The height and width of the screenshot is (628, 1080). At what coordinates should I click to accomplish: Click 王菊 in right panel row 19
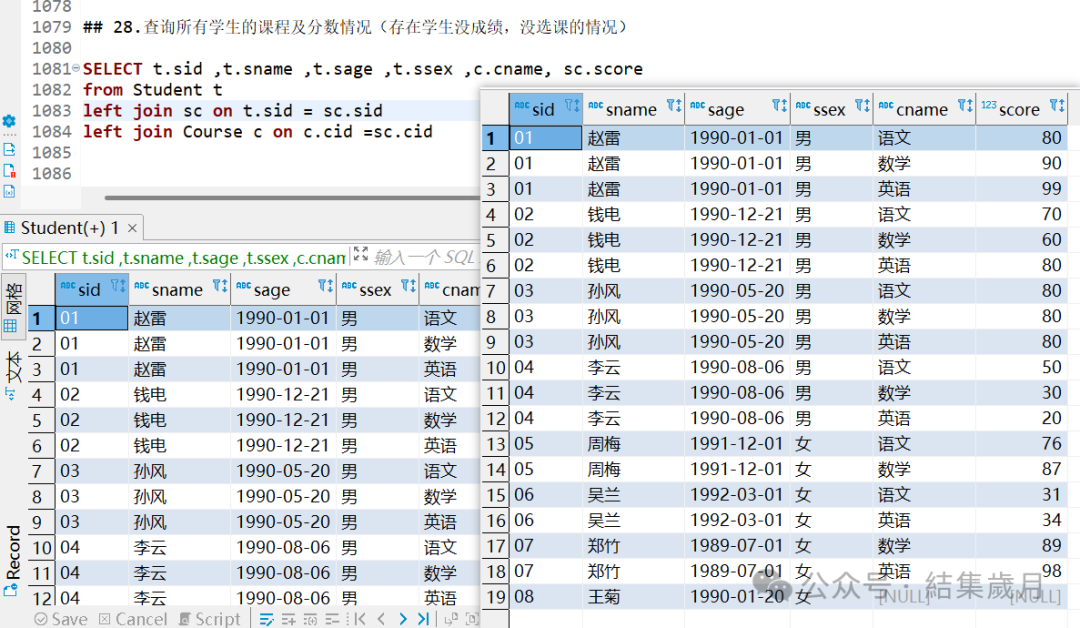604,597
